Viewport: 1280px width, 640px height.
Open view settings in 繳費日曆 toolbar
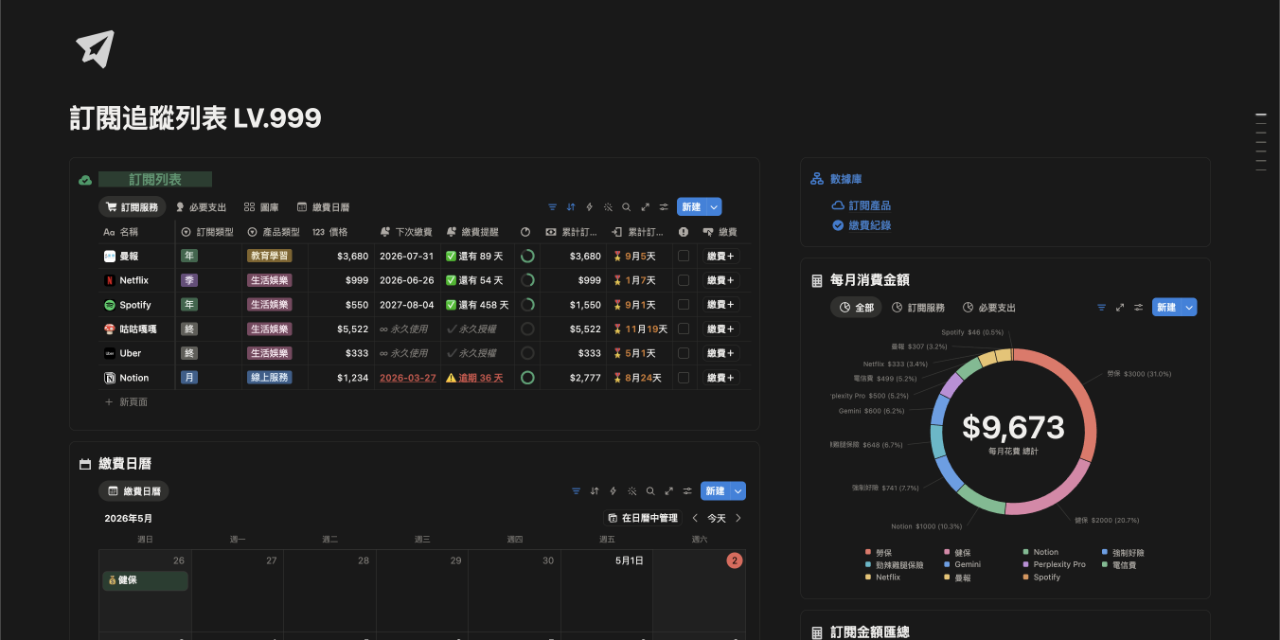pos(687,491)
